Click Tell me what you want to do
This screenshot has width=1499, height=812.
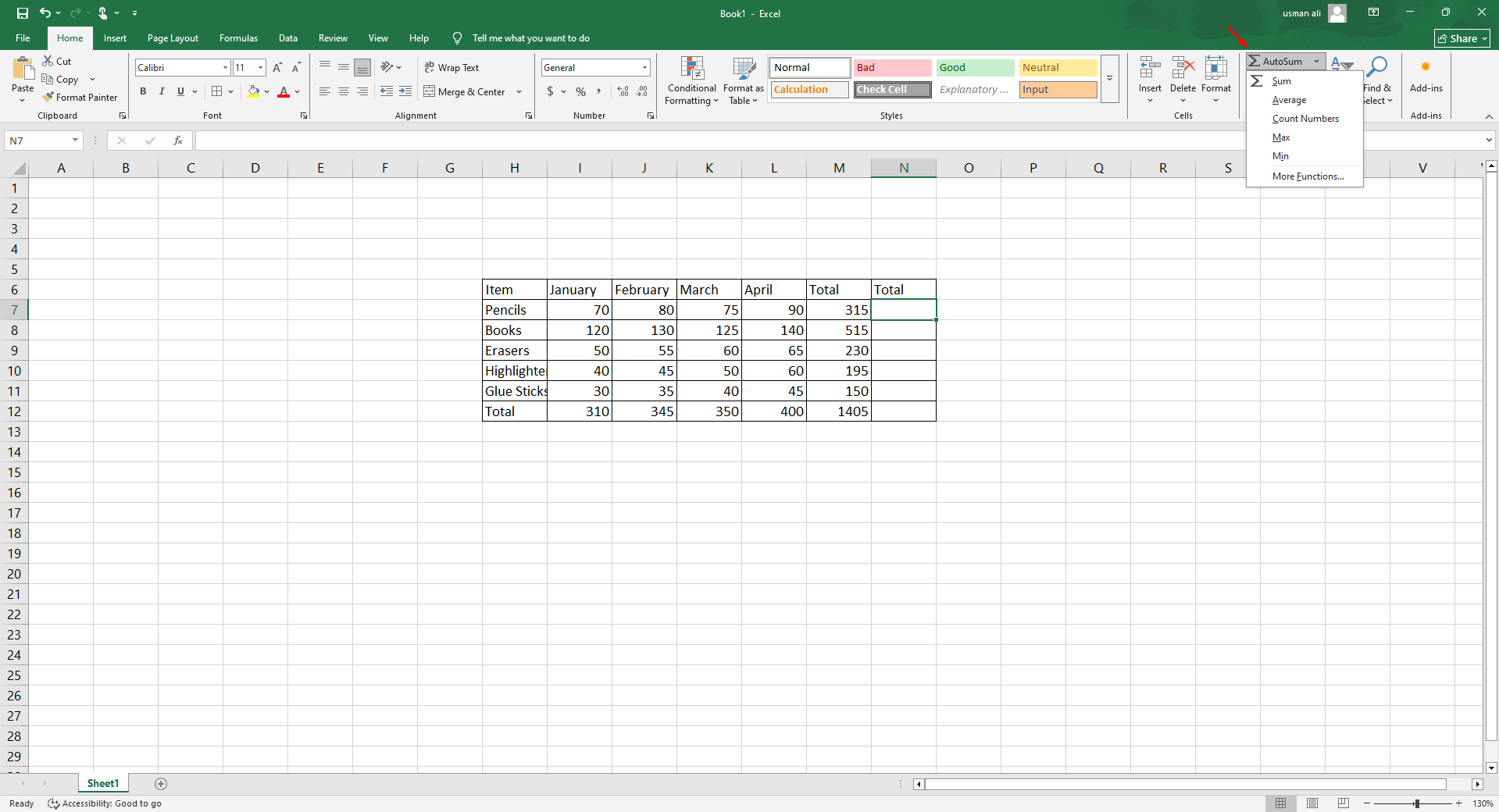click(530, 38)
